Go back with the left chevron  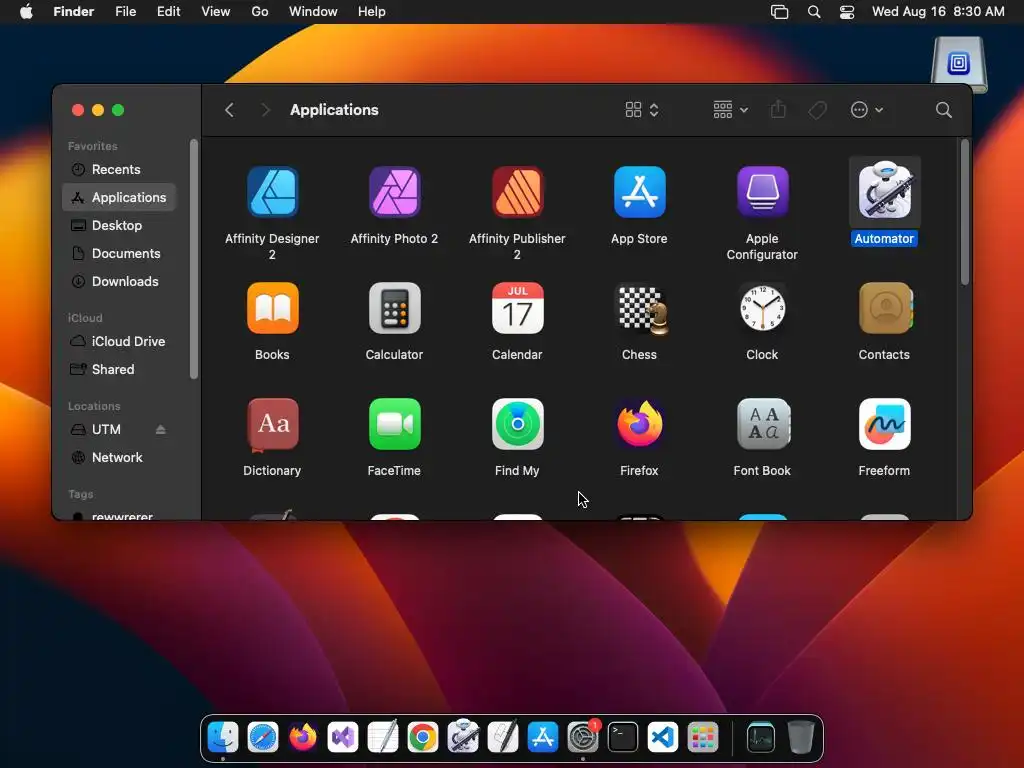point(229,110)
